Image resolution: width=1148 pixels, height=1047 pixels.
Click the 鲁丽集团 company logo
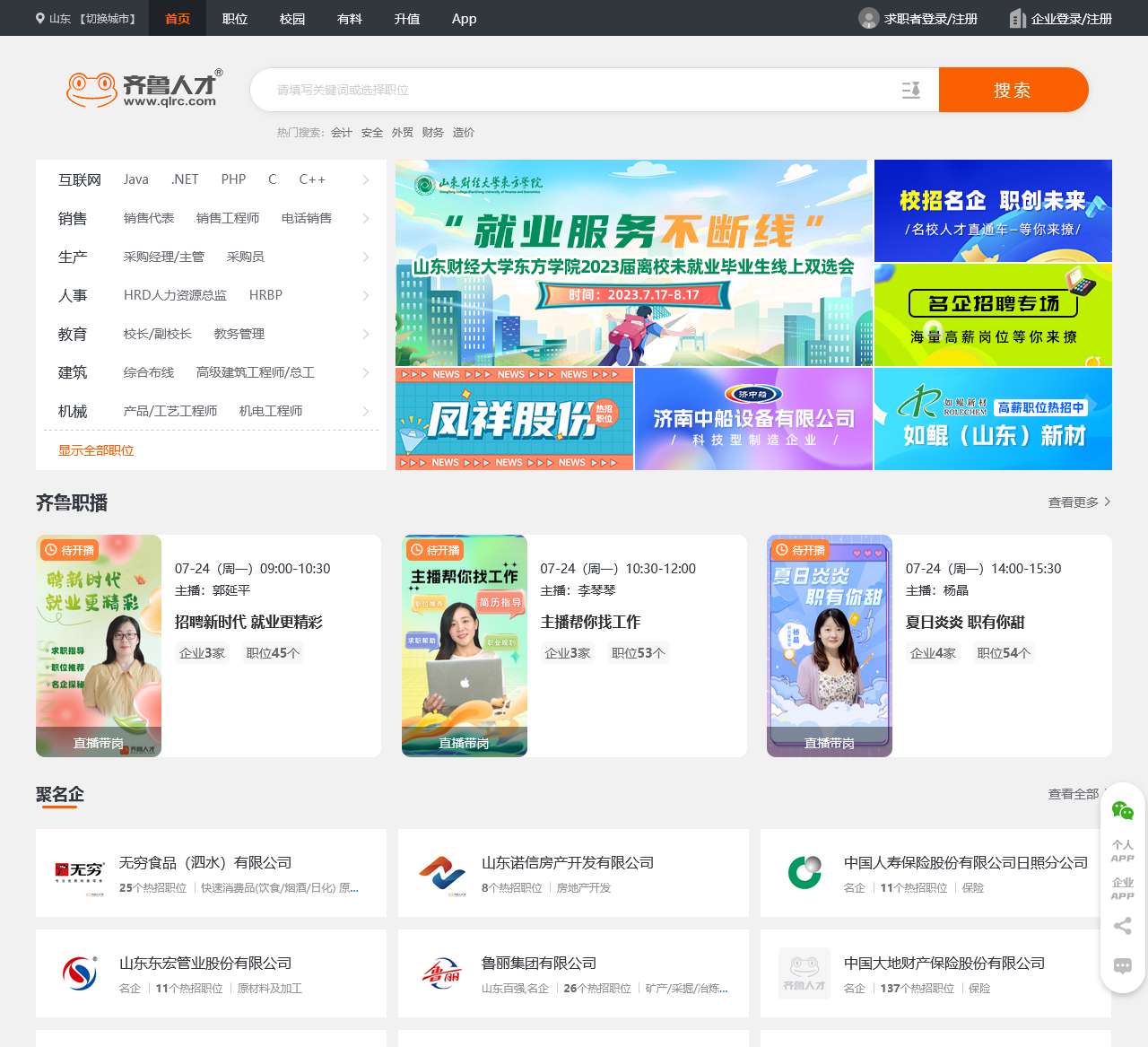tap(441, 973)
